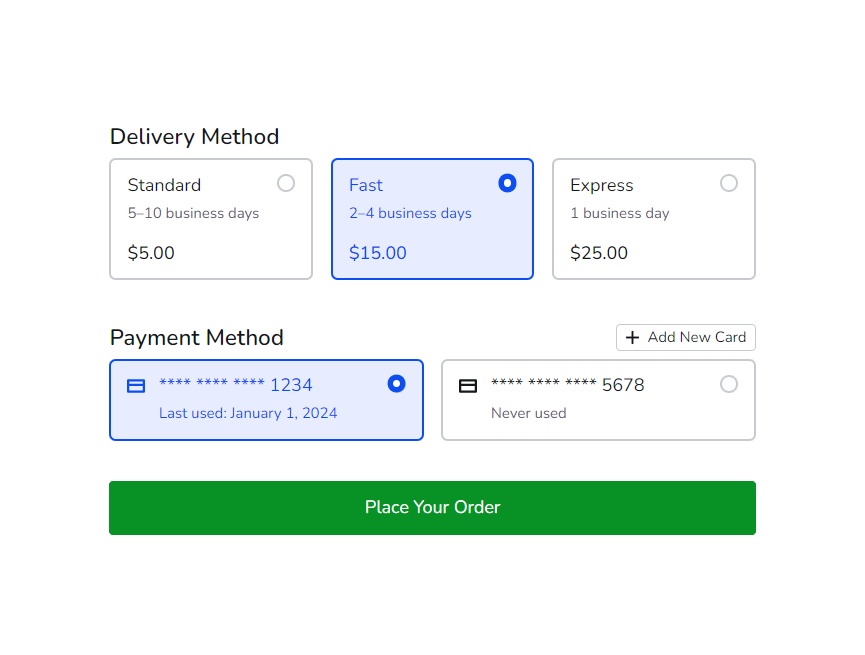
Task: Select the Fast delivery radio button
Action: [507, 183]
